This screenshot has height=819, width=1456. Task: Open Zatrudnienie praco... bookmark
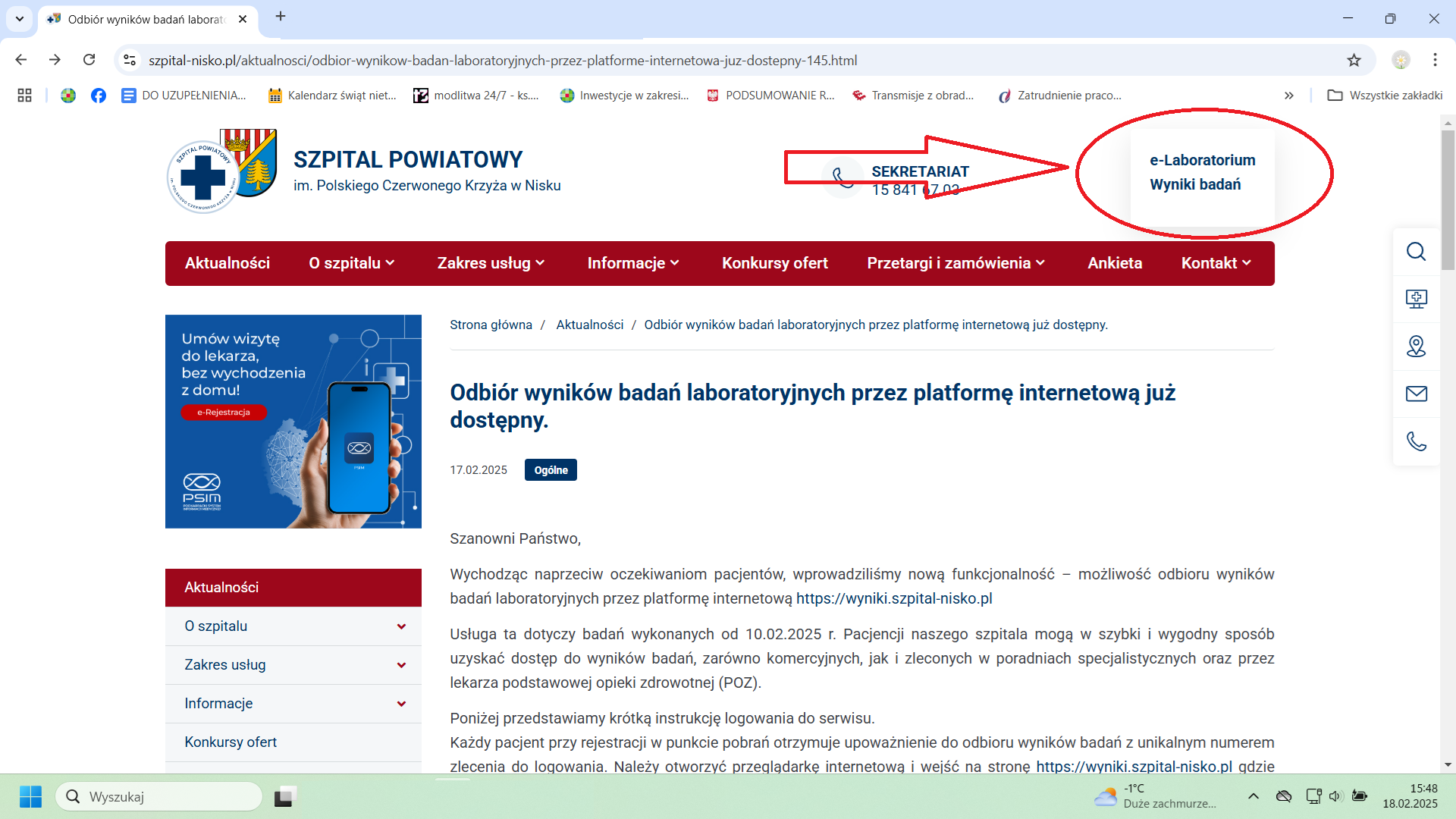1059,96
